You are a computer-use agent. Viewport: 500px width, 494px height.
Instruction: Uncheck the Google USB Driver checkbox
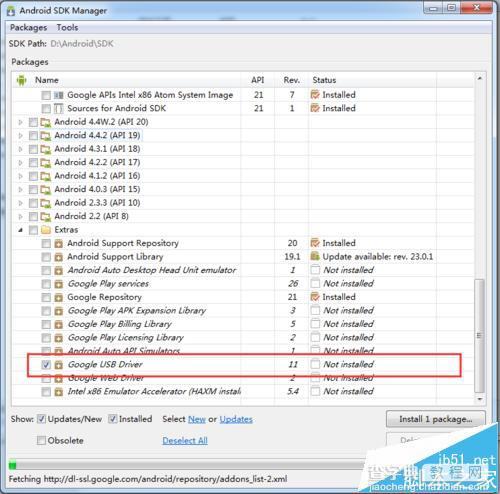click(46, 365)
